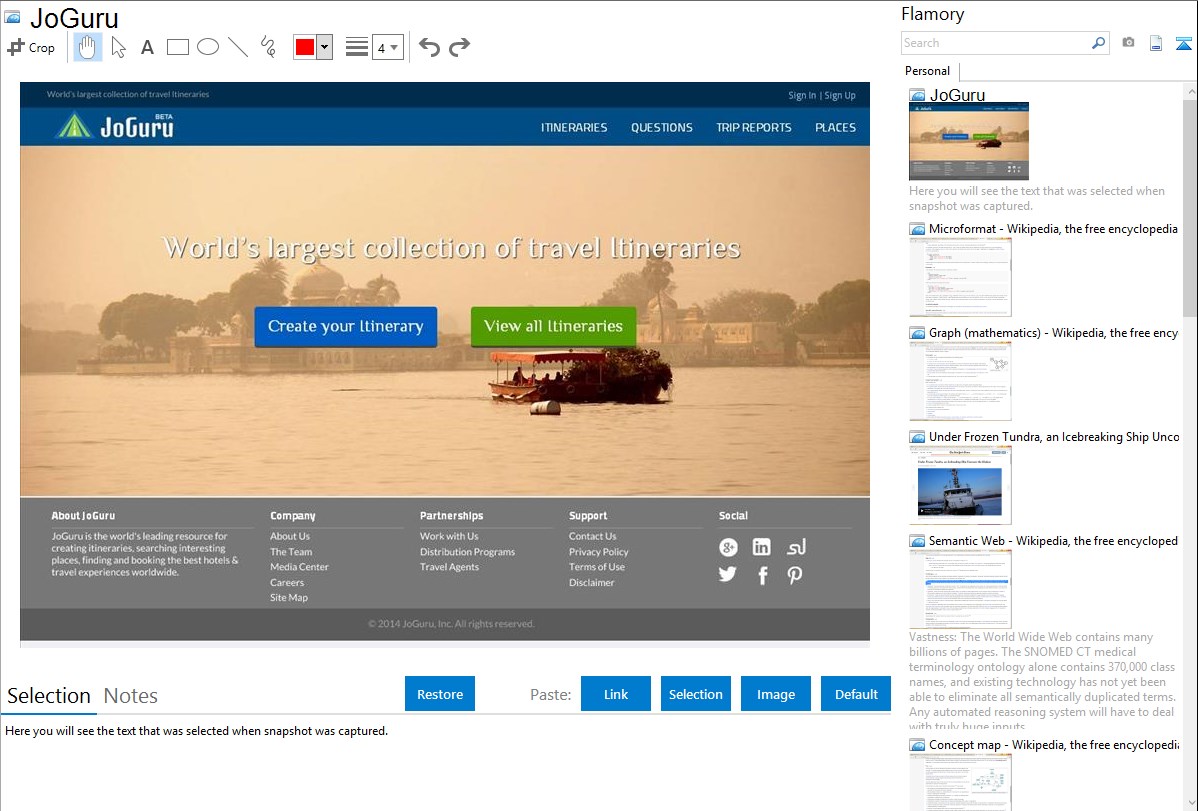The height and width of the screenshot is (811, 1198).
Task: Choose the text annotation tool
Action: (147, 47)
